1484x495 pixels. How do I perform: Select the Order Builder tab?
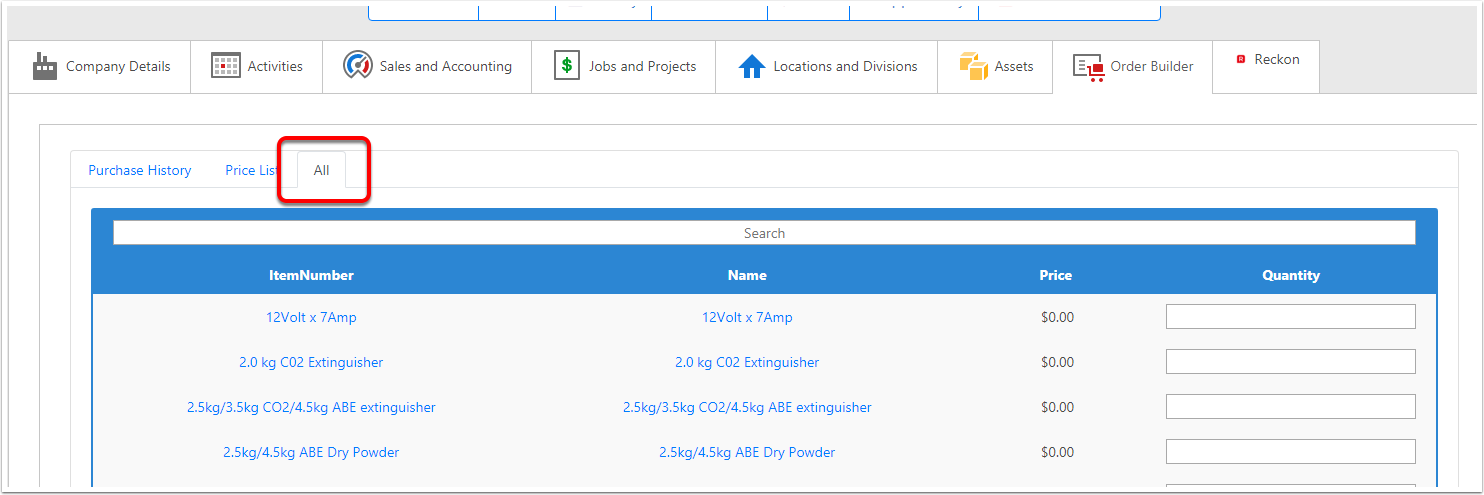click(x=1133, y=67)
